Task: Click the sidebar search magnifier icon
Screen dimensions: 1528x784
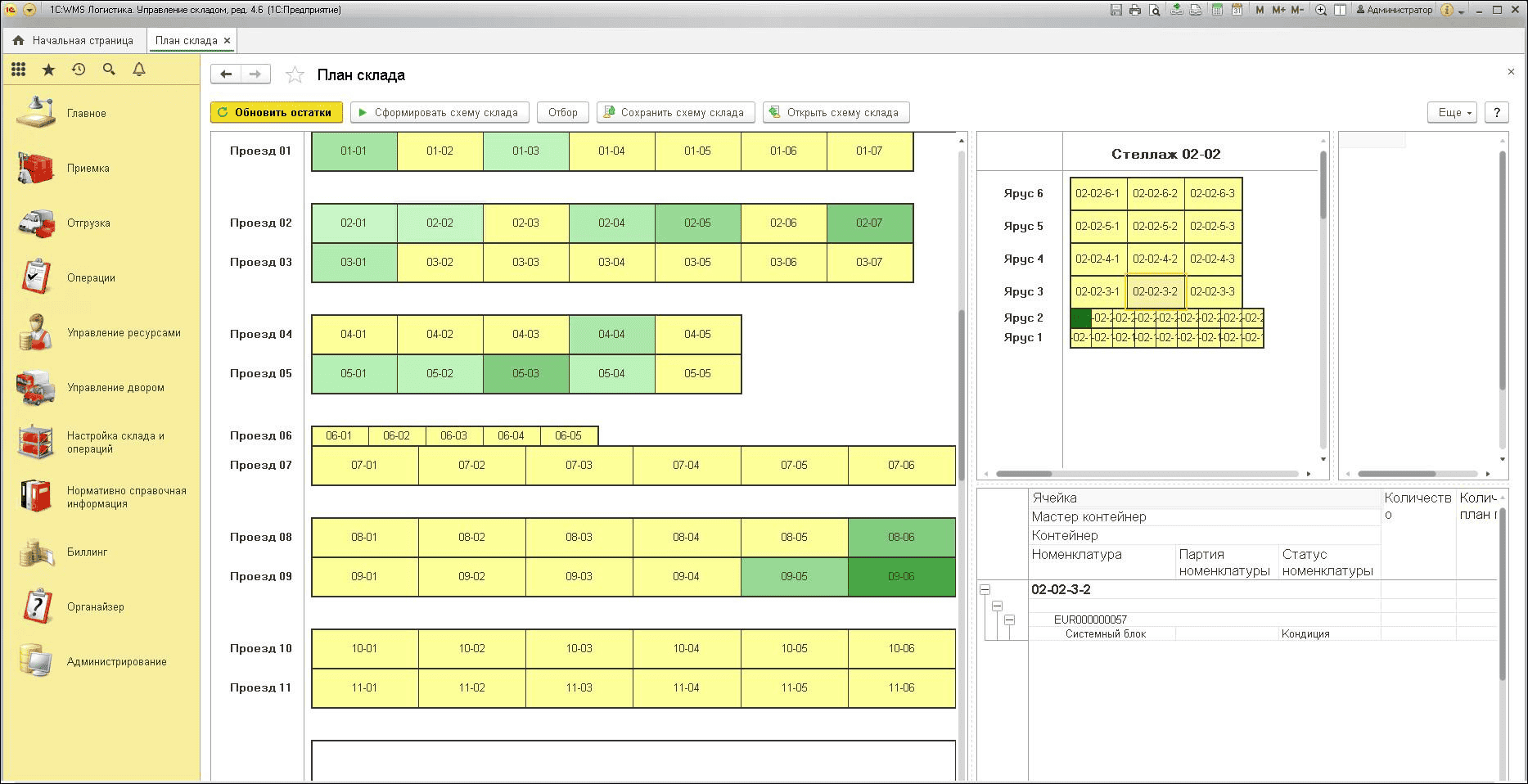Action: point(109,70)
